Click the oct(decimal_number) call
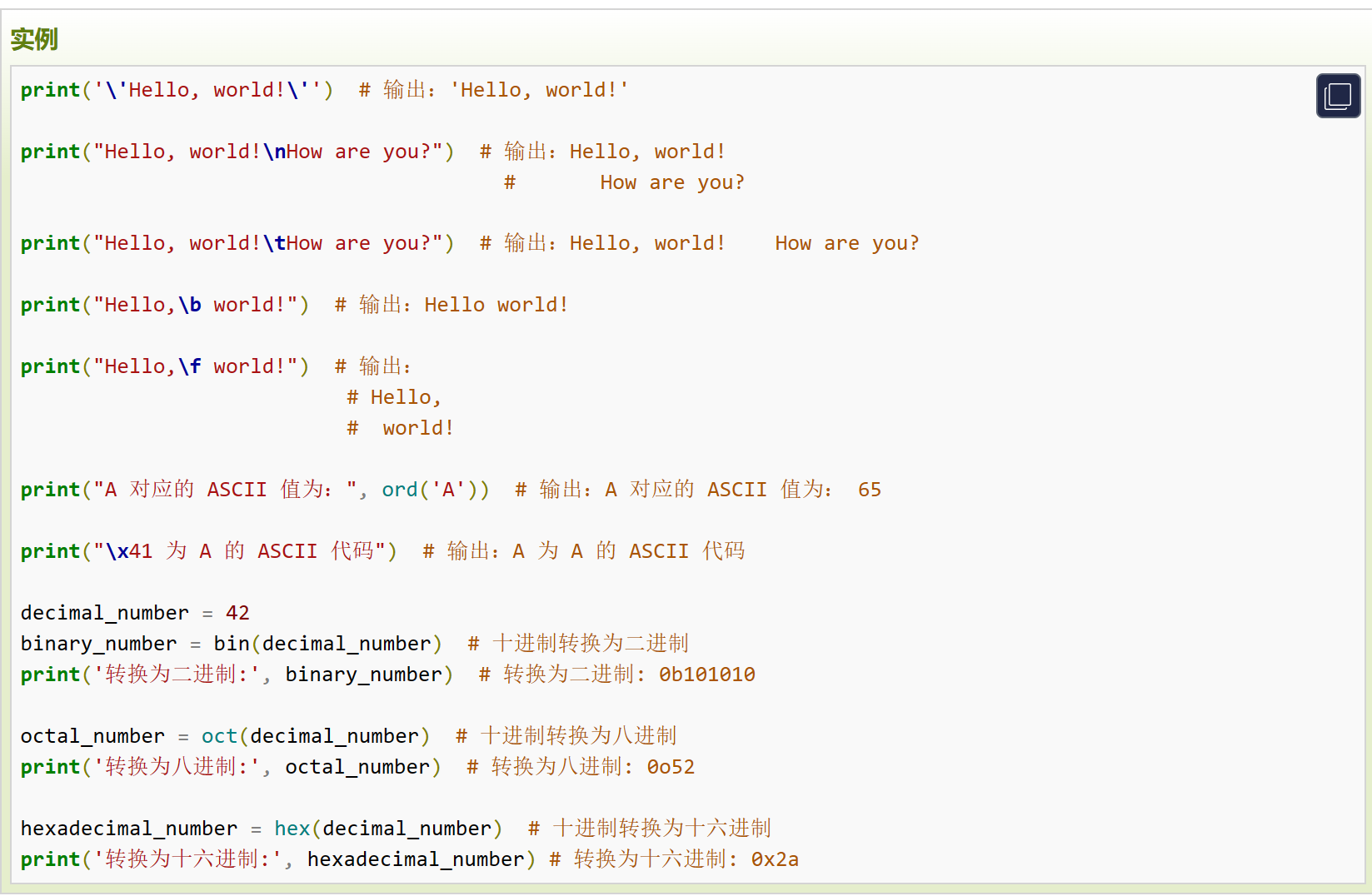Viewport: 1372px width, 896px height. 316,736
